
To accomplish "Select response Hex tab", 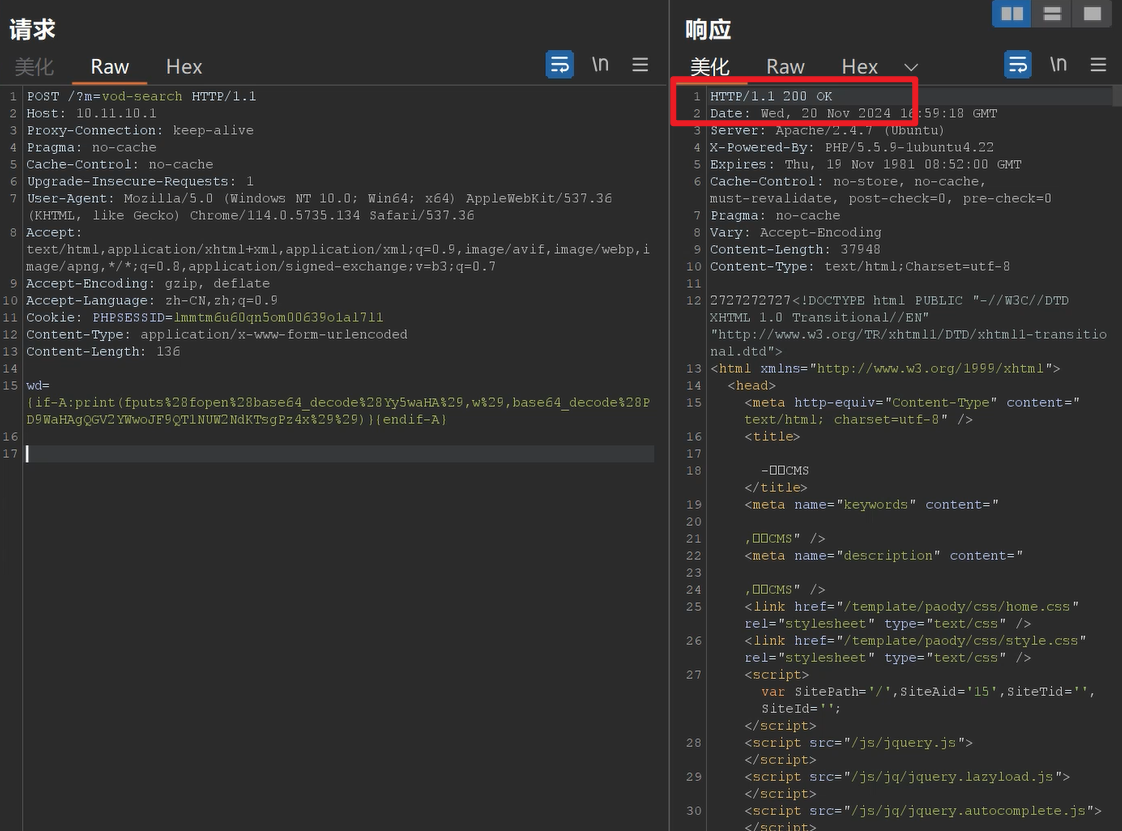I will tap(859, 67).
